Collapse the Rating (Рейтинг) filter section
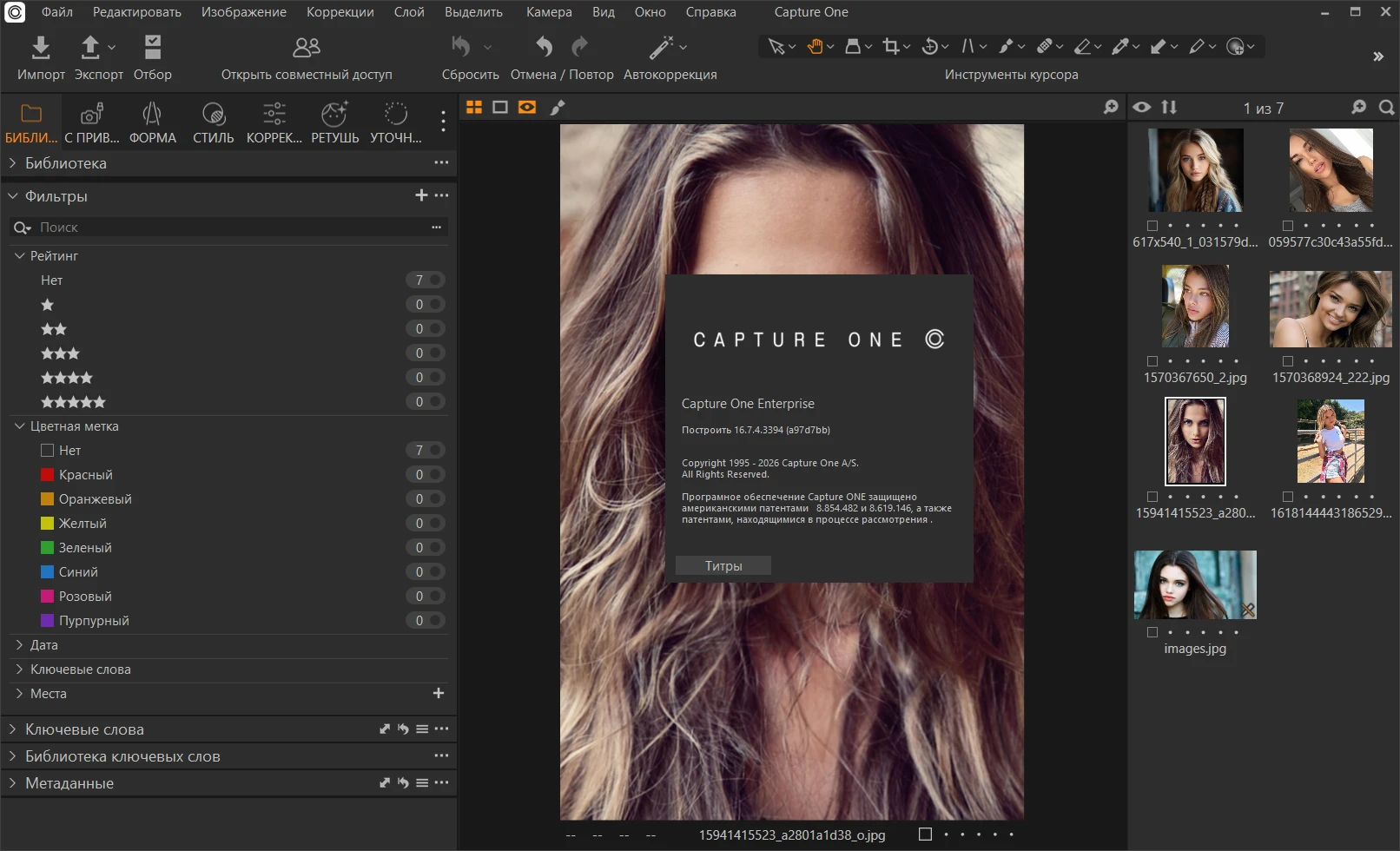This screenshot has height=851, width=1400. (x=19, y=256)
